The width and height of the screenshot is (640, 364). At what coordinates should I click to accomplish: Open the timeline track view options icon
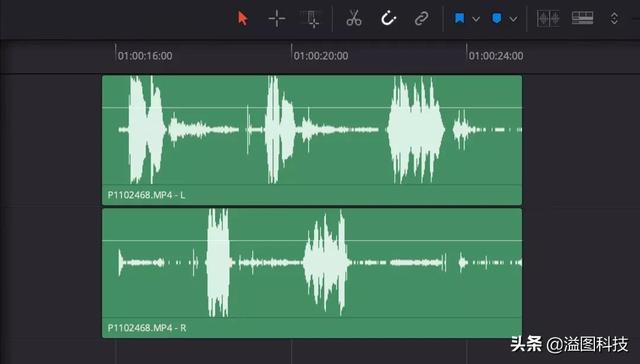click(582, 18)
